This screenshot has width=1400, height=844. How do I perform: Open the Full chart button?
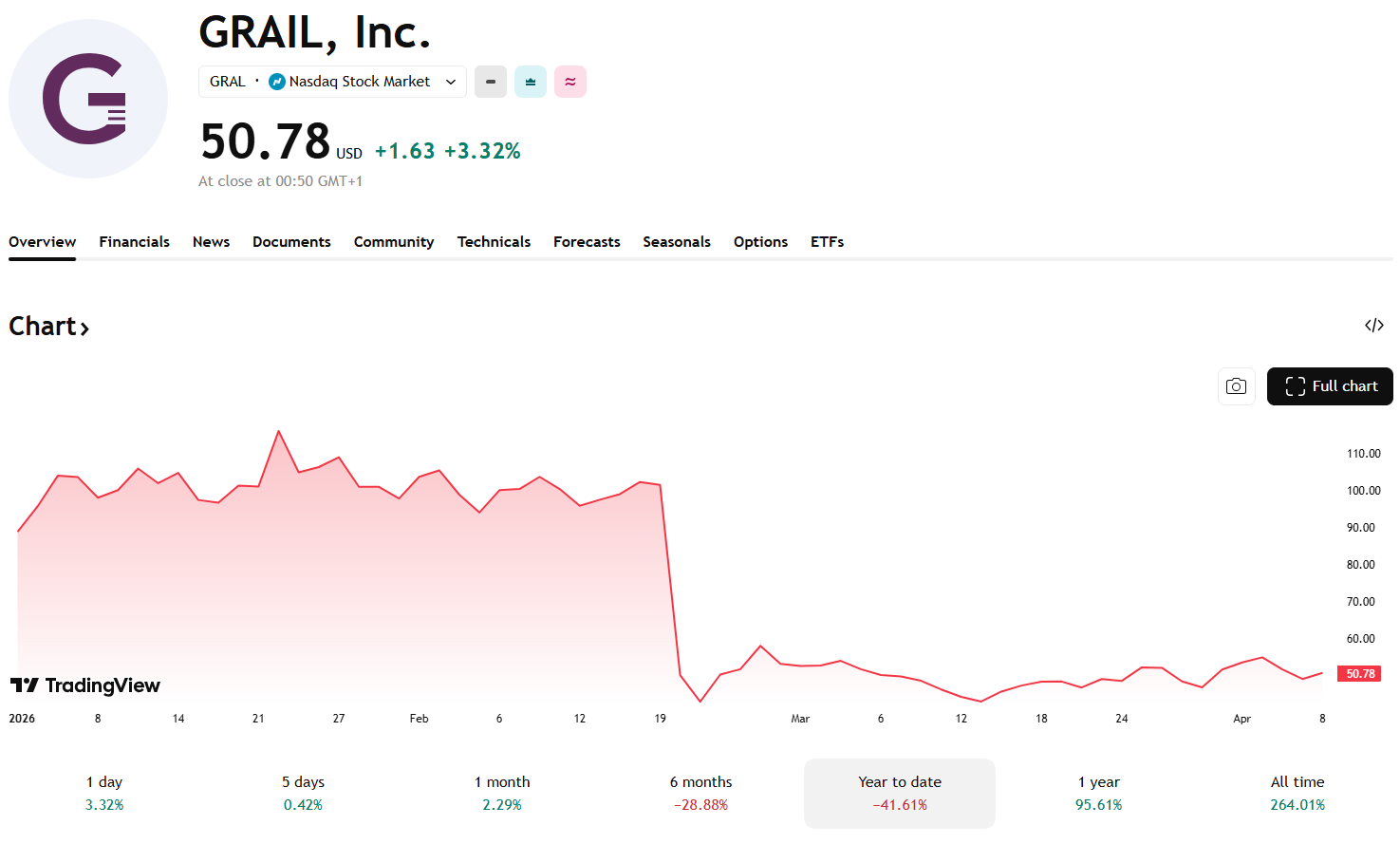tap(1330, 386)
